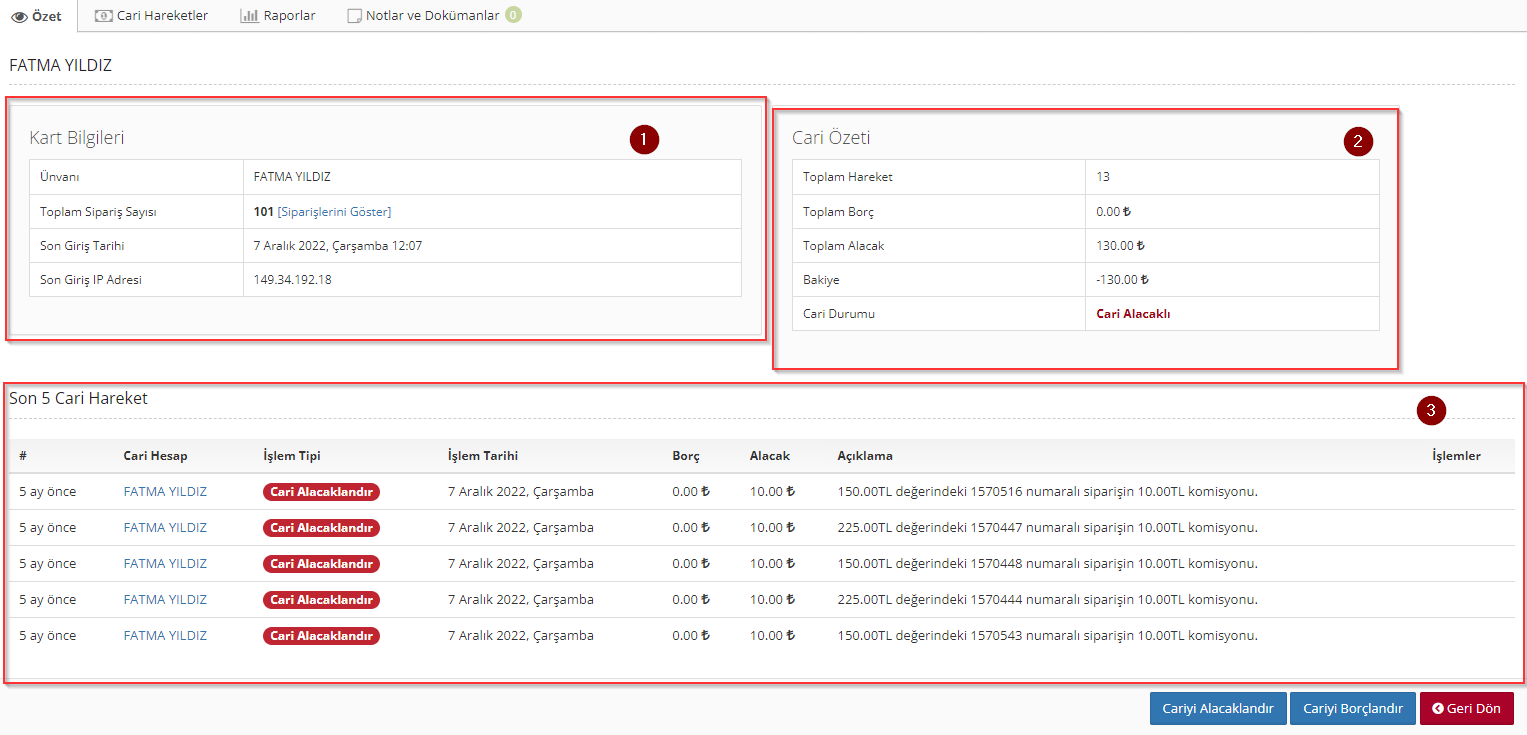Click the note icon beside Notlar ve Dokümanlar
The height and width of the screenshot is (735, 1527).
pos(354,16)
